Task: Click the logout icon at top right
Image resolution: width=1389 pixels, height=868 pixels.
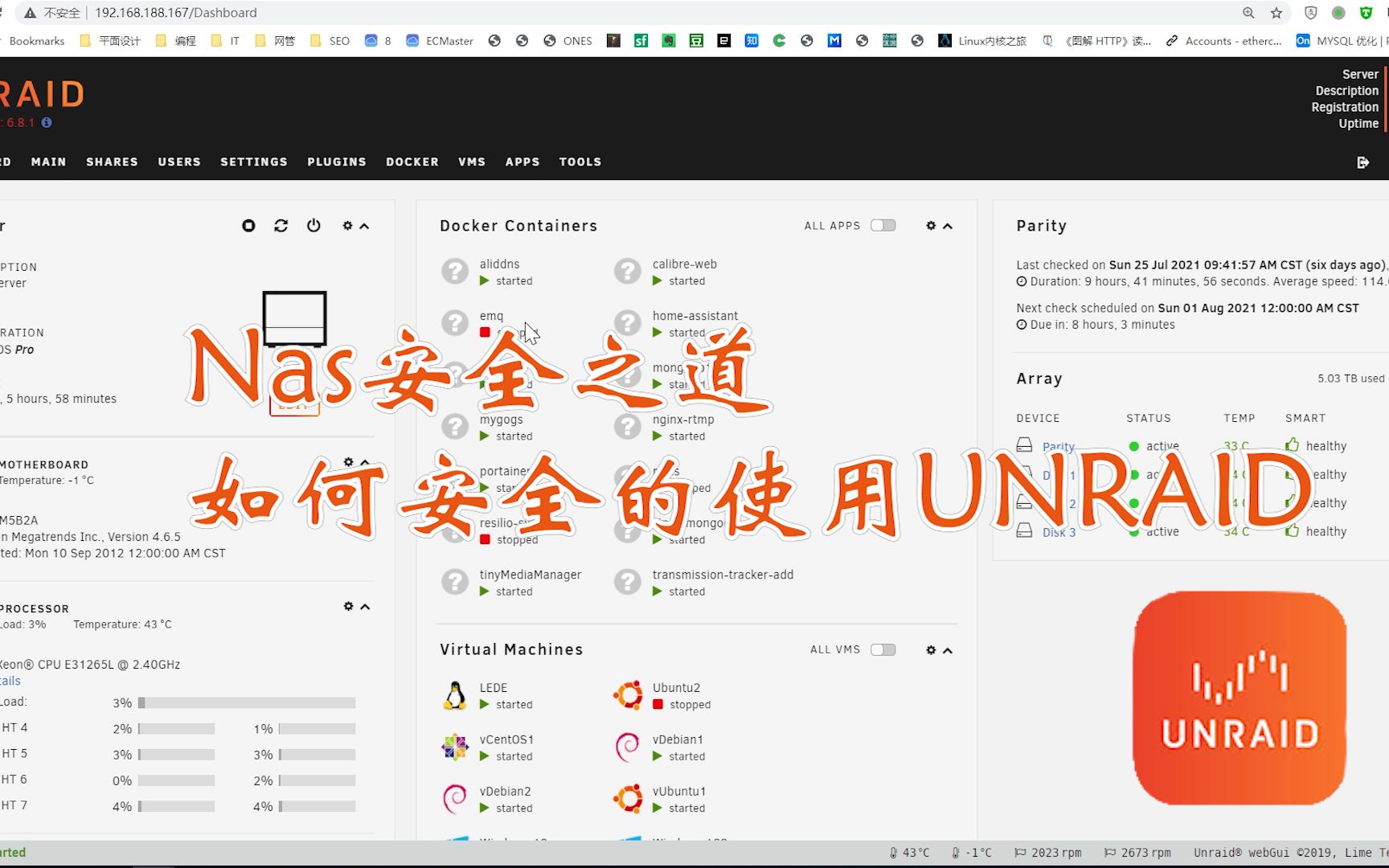Action: point(1364,162)
